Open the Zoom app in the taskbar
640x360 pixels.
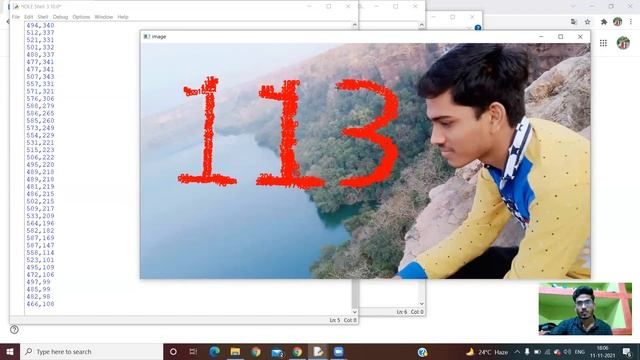(338, 351)
